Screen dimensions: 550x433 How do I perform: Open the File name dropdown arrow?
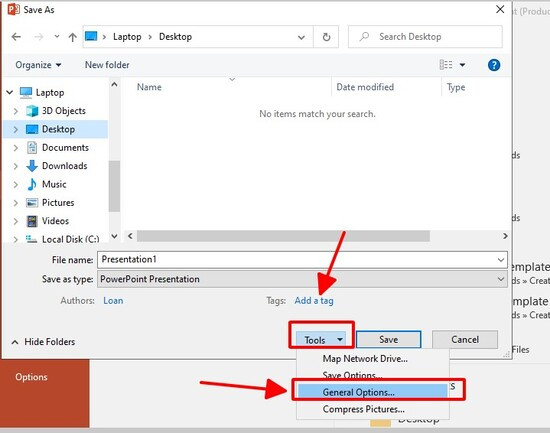[x=501, y=260]
